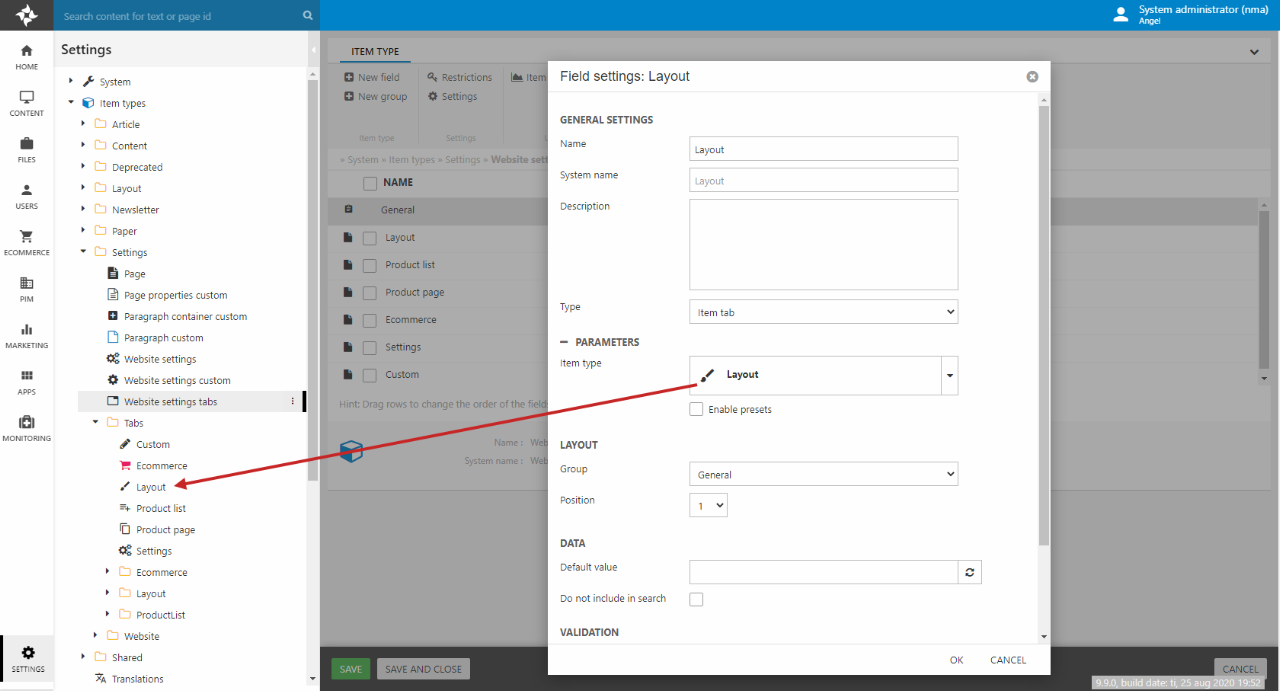Open the Users section icon
1280x691 pixels.
tap(27, 196)
